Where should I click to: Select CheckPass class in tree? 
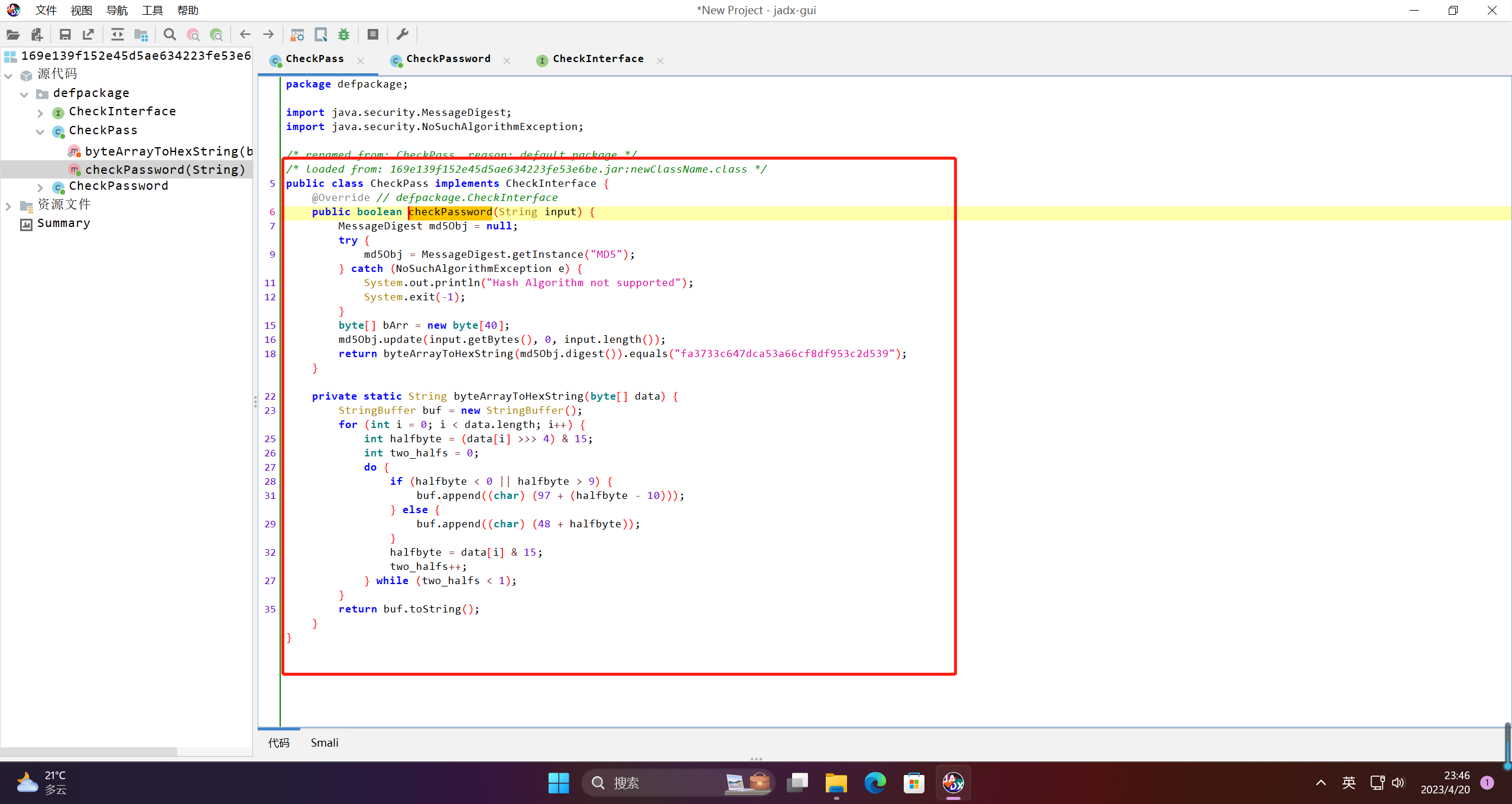pos(103,130)
